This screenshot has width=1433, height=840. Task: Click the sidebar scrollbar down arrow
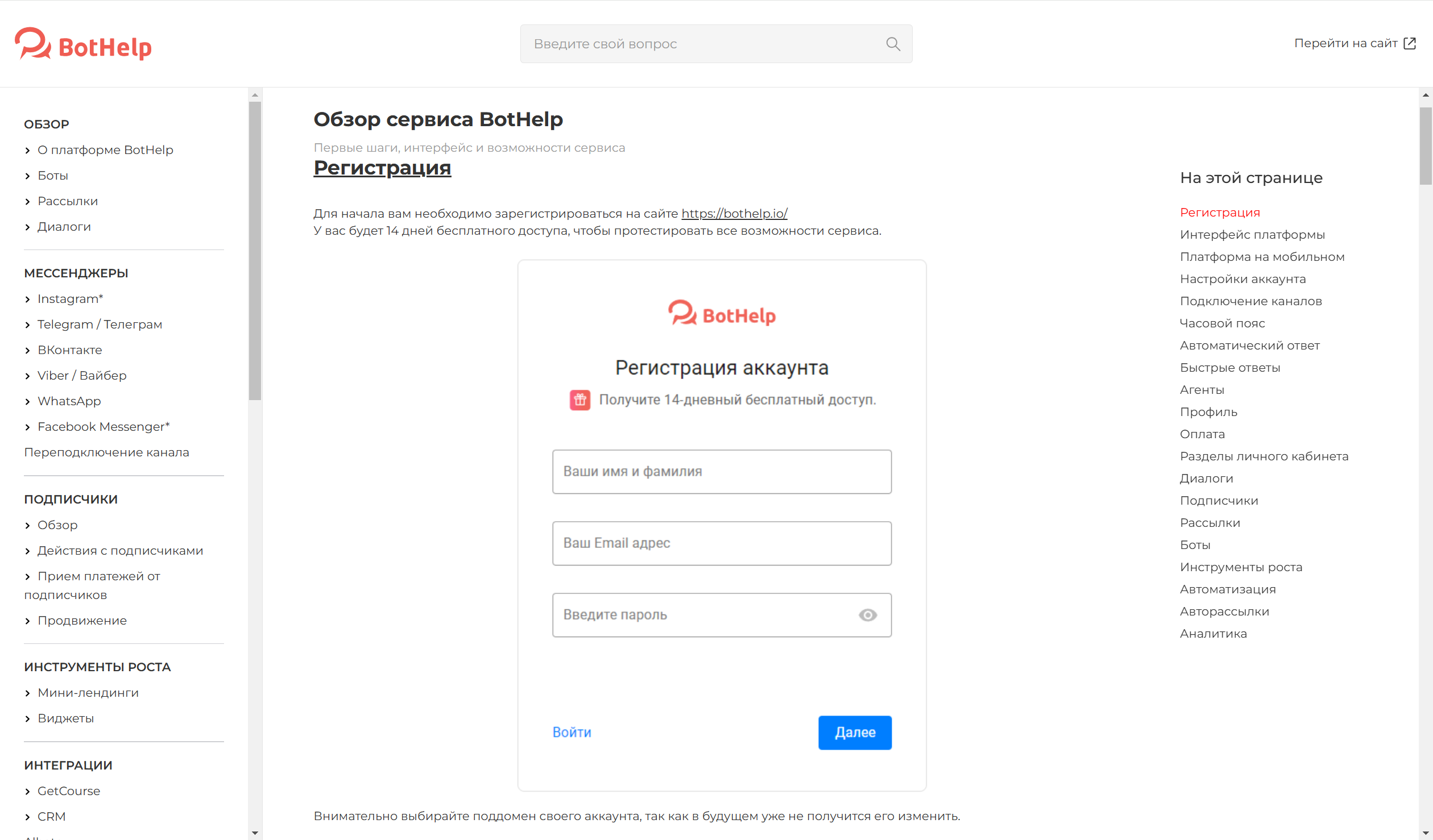pyautogui.click(x=255, y=833)
